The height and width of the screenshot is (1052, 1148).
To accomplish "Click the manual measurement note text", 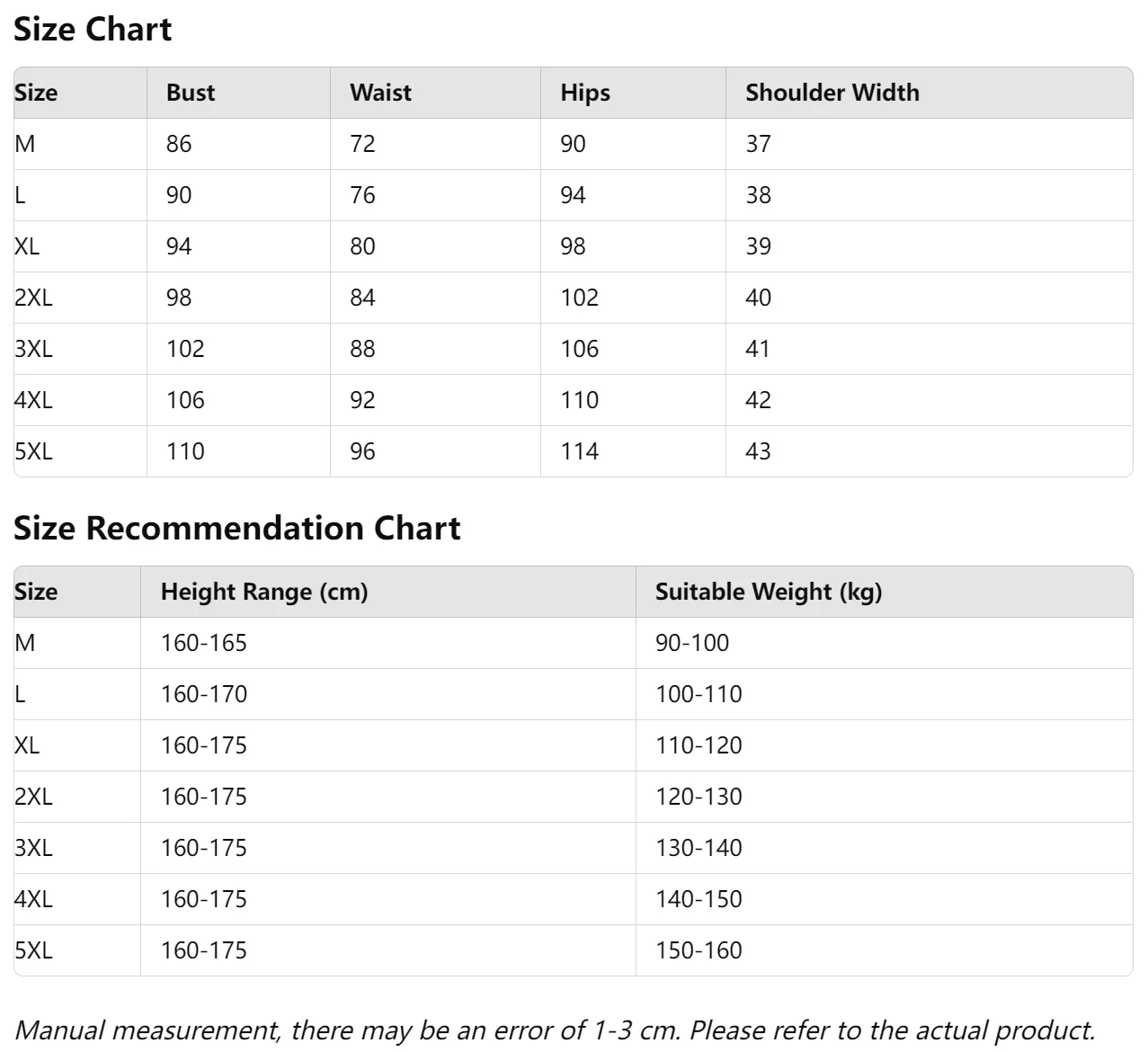I will [555, 1030].
